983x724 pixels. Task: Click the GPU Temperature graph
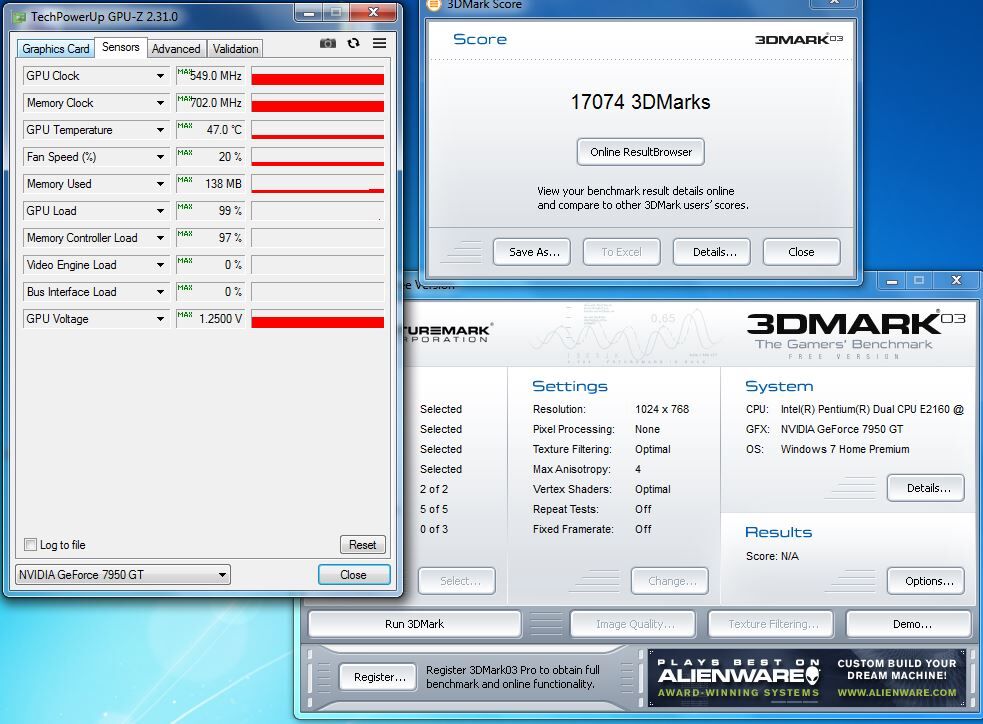[x=317, y=130]
